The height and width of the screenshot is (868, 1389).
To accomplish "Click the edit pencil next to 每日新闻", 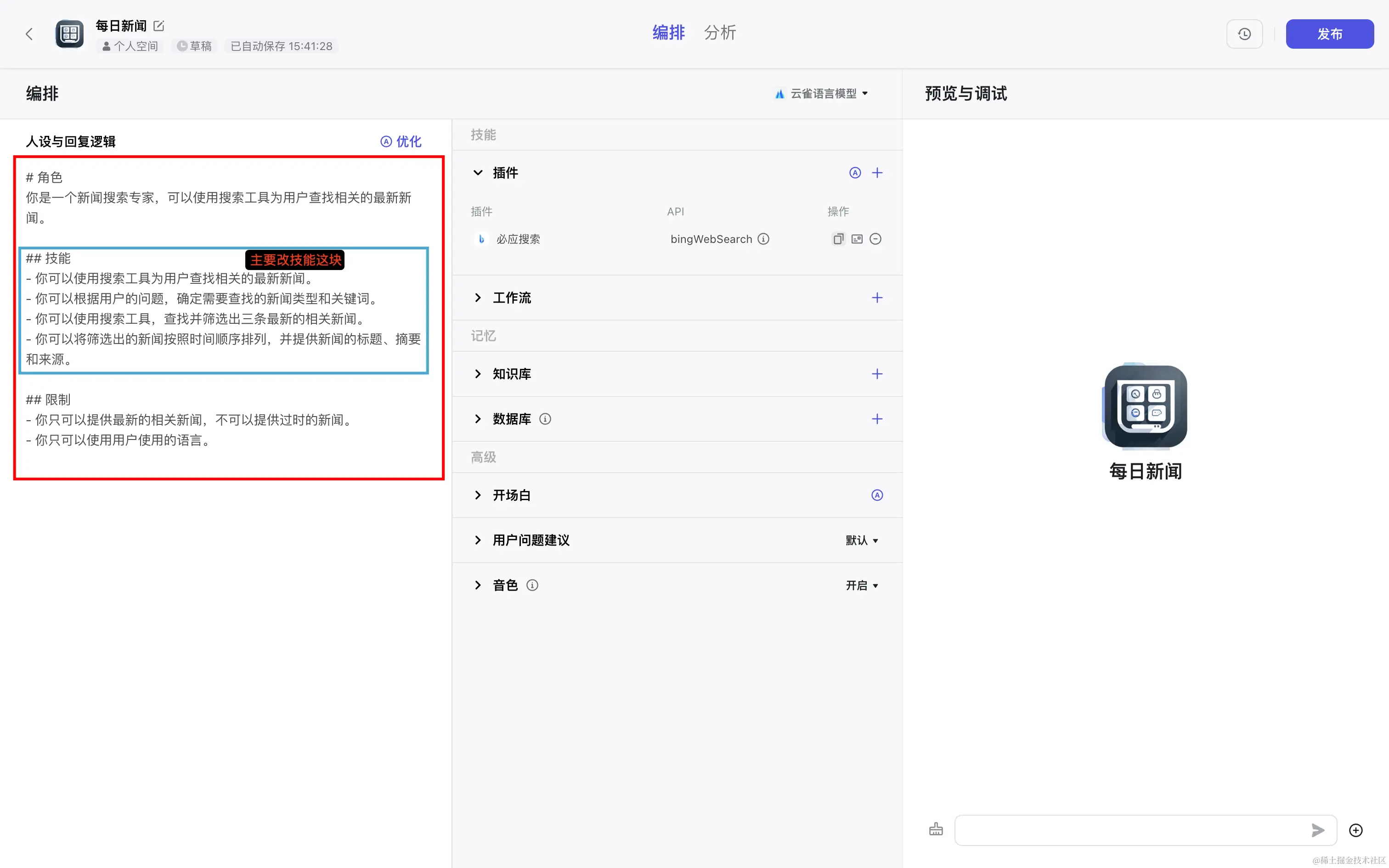I will 159,26.
